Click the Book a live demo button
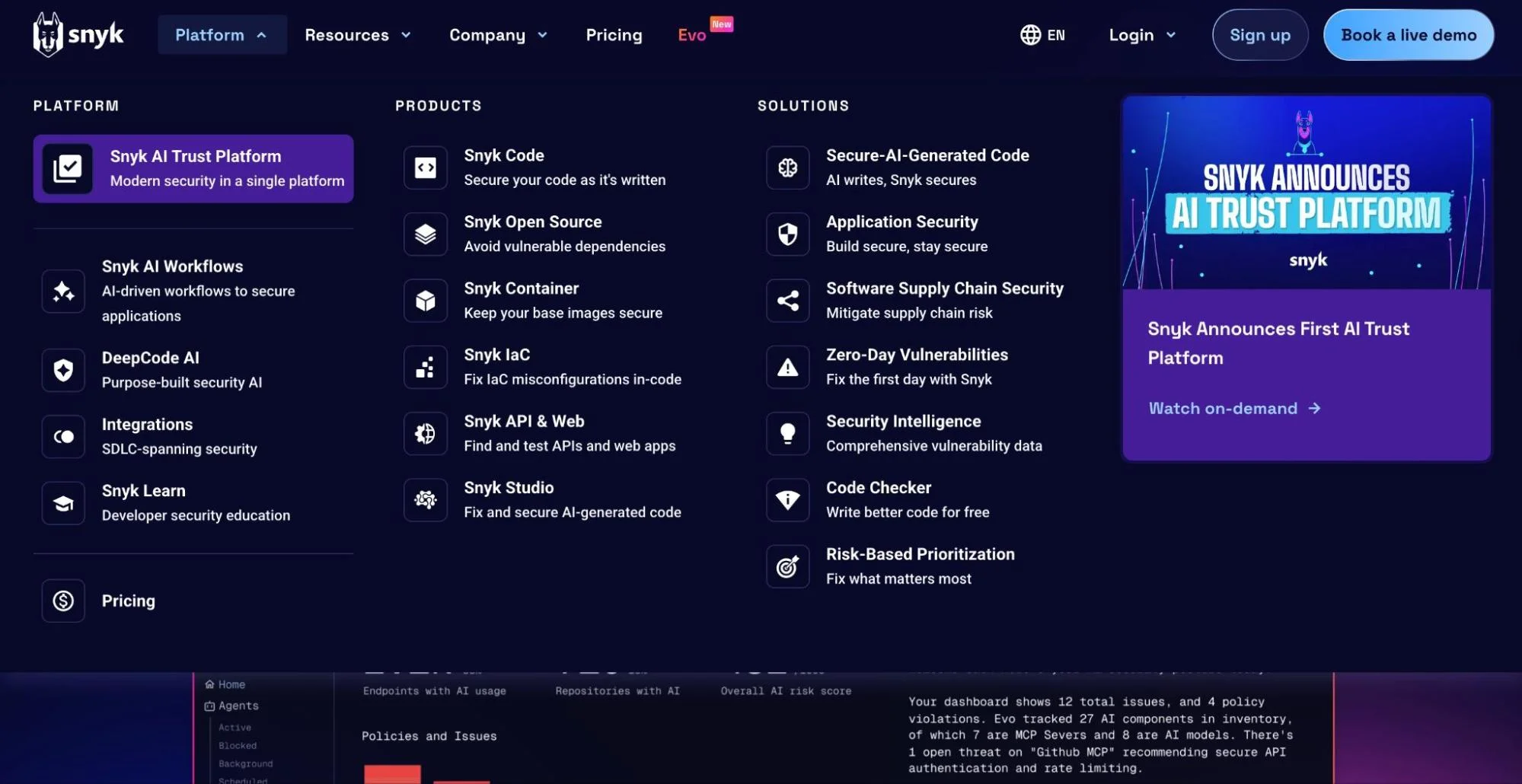The image size is (1522, 784). 1408,35
